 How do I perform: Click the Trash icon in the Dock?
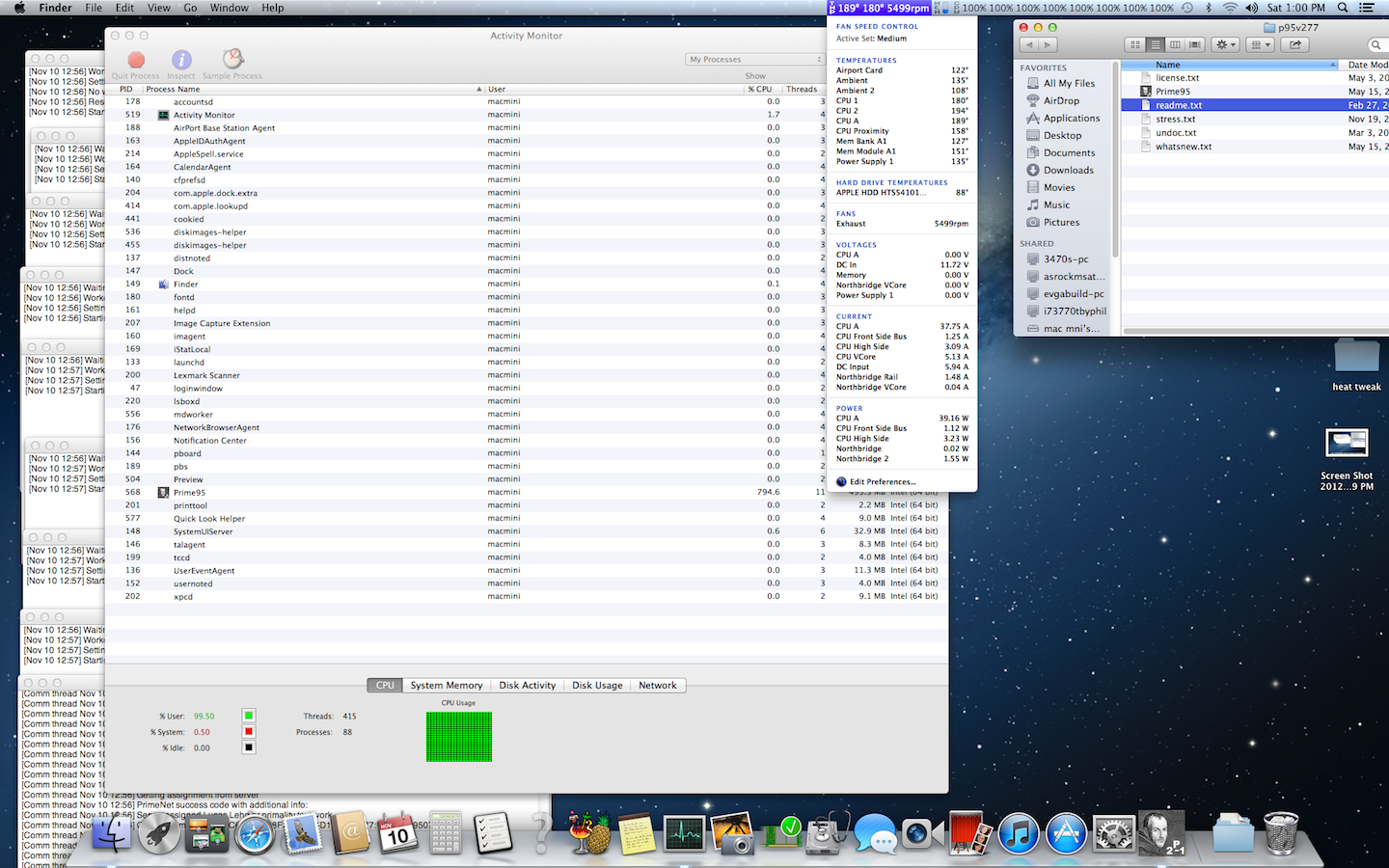point(1281,833)
